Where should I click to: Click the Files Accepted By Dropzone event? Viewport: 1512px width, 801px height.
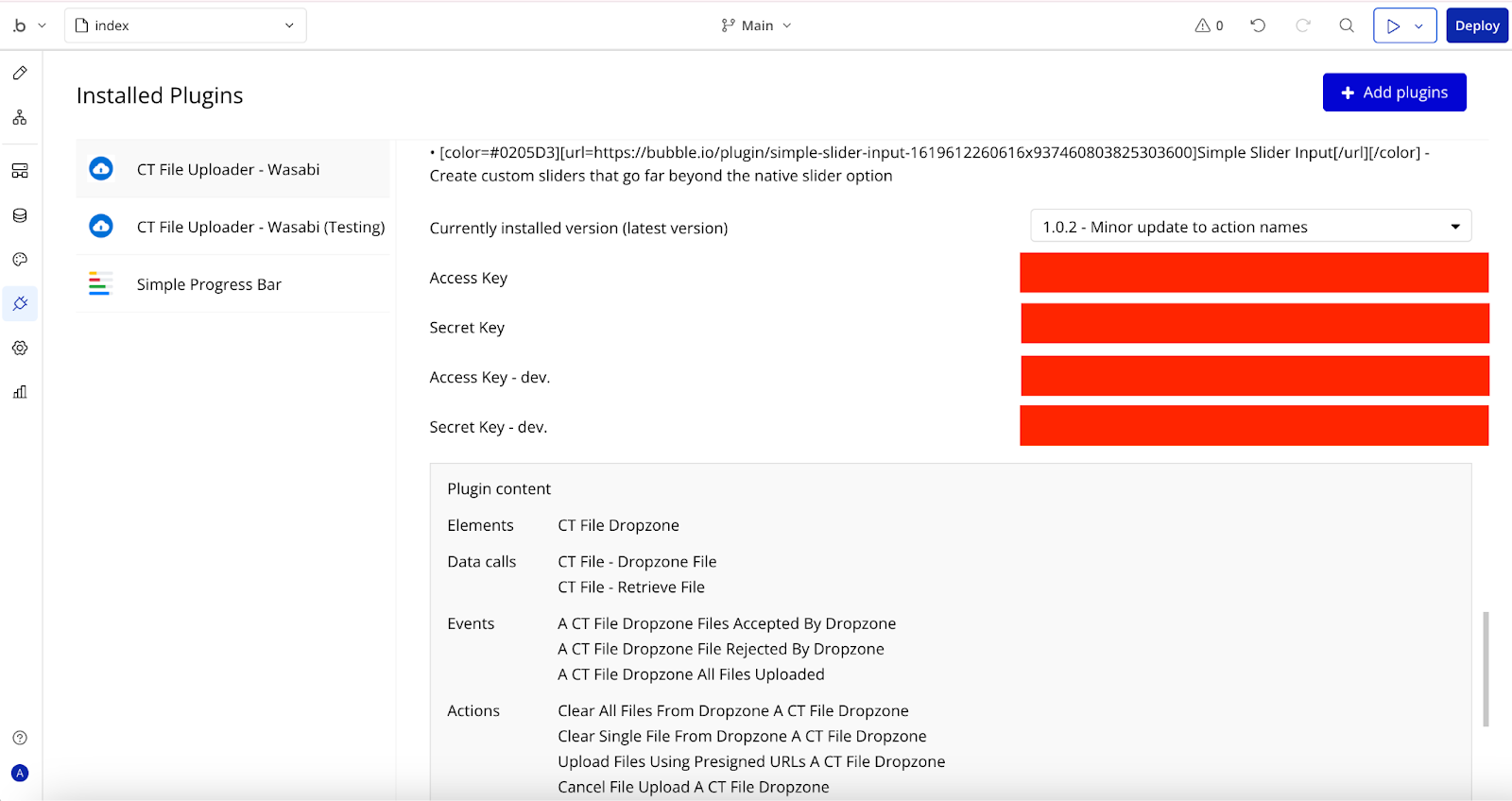click(727, 623)
